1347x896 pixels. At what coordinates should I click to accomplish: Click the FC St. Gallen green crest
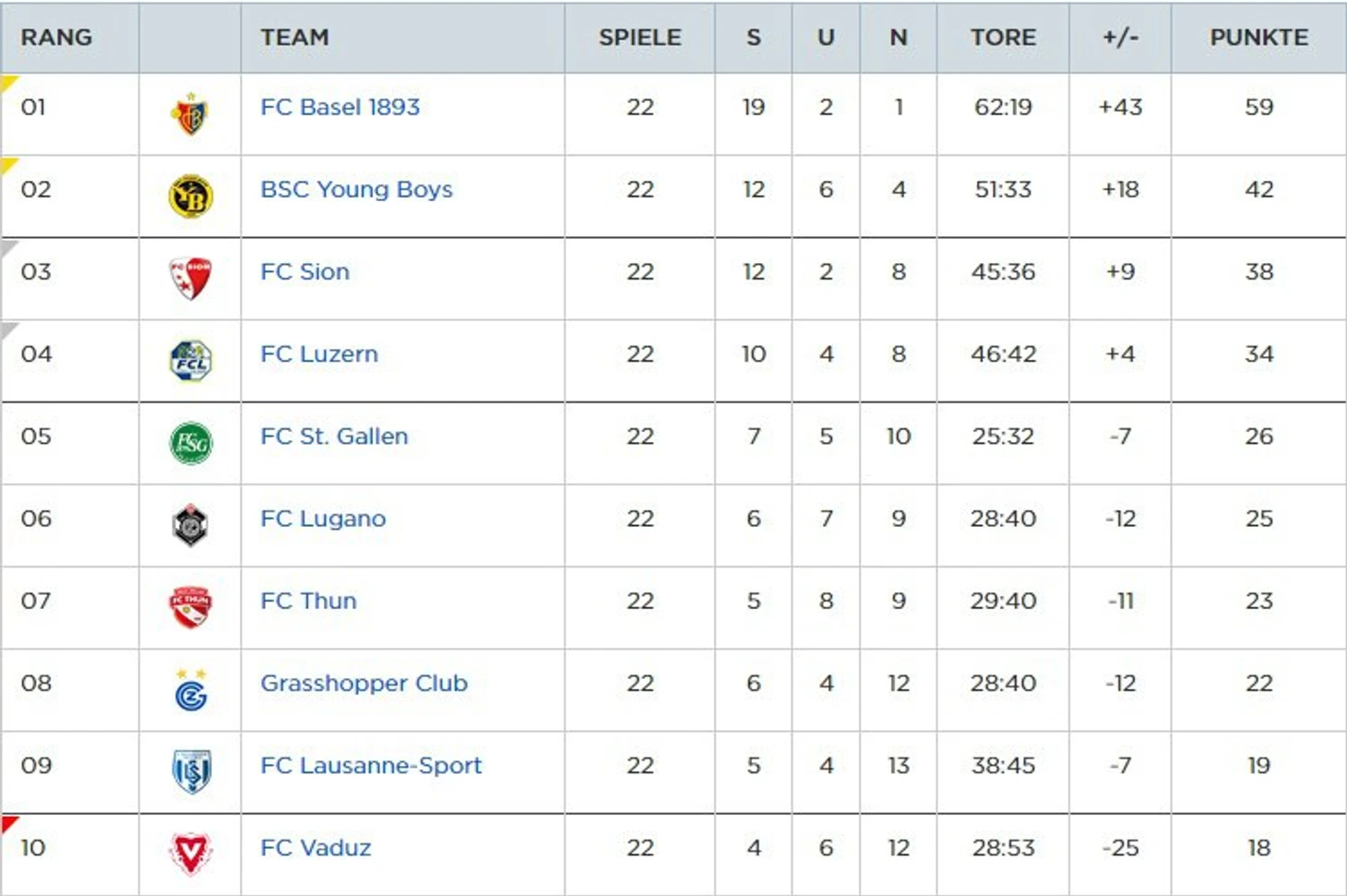tap(190, 443)
